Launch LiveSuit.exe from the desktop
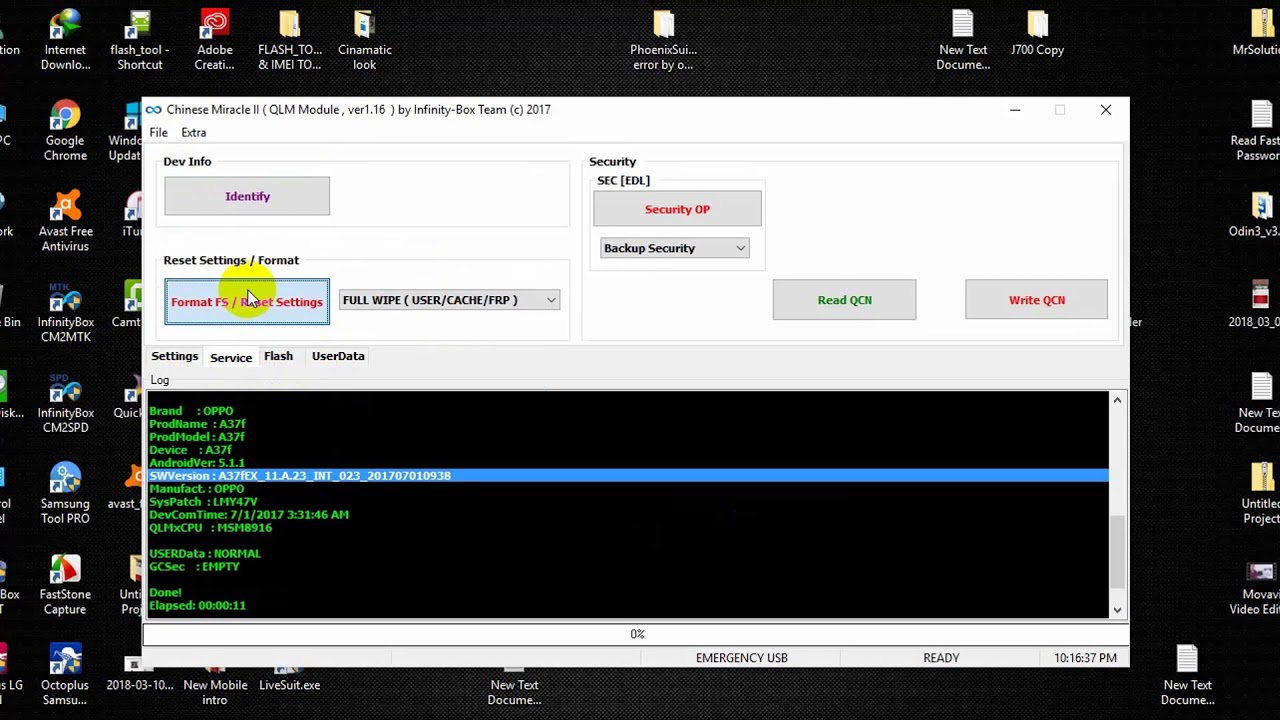 coord(289,676)
